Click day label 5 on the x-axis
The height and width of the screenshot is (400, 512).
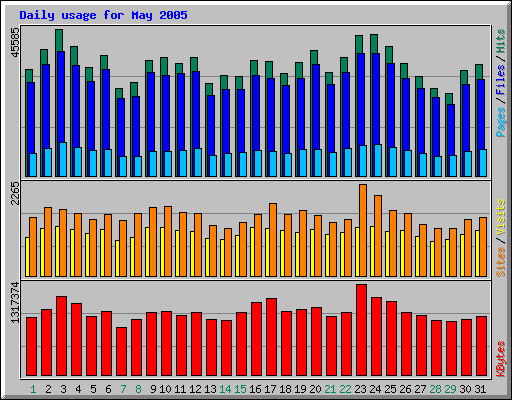coord(93,389)
